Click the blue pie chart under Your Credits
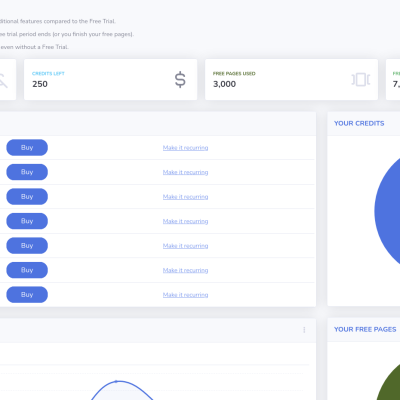Viewport: 400px width, 400px height. click(387, 211)
